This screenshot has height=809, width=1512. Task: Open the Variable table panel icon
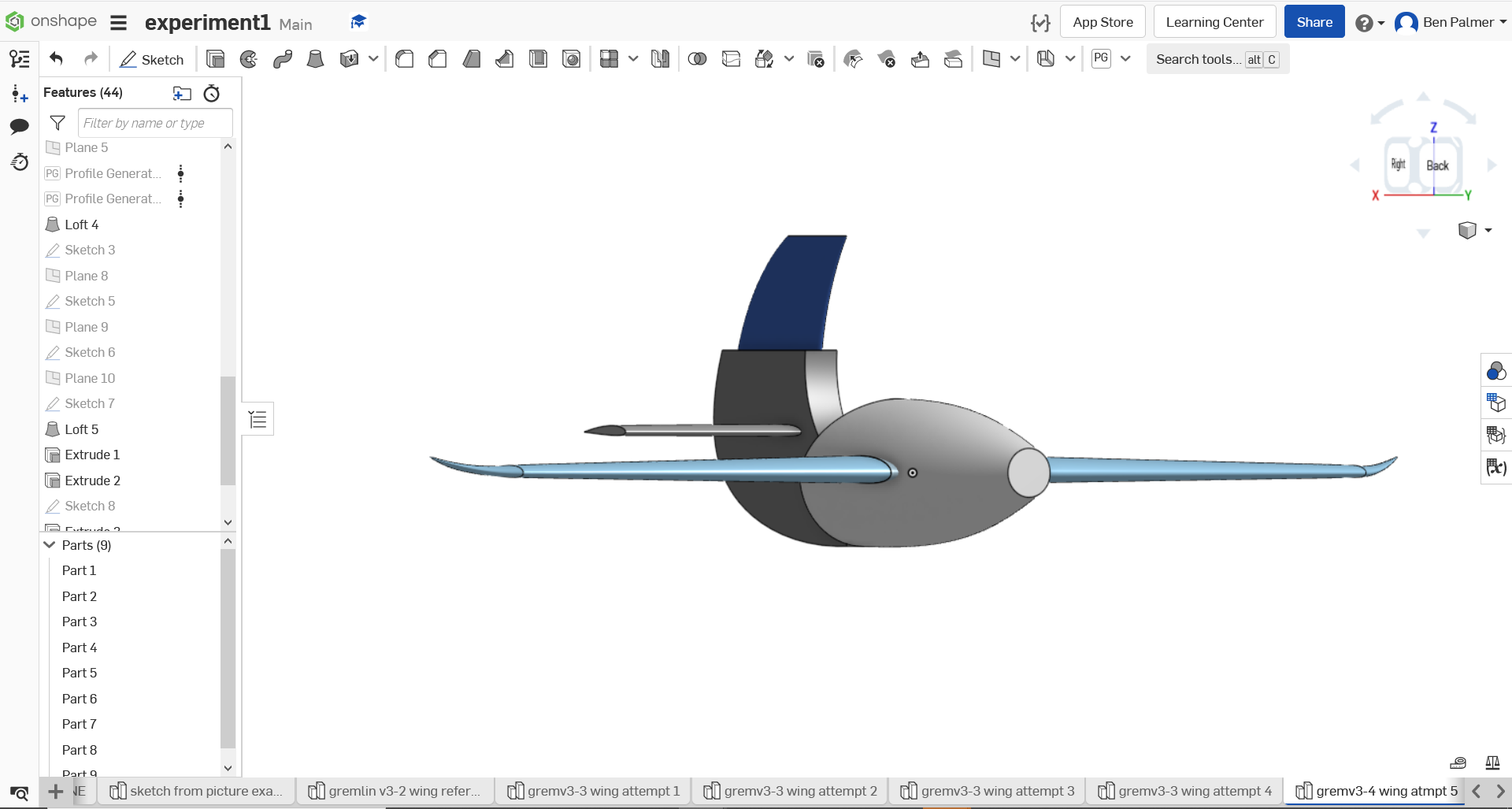tap(1495, 467)
